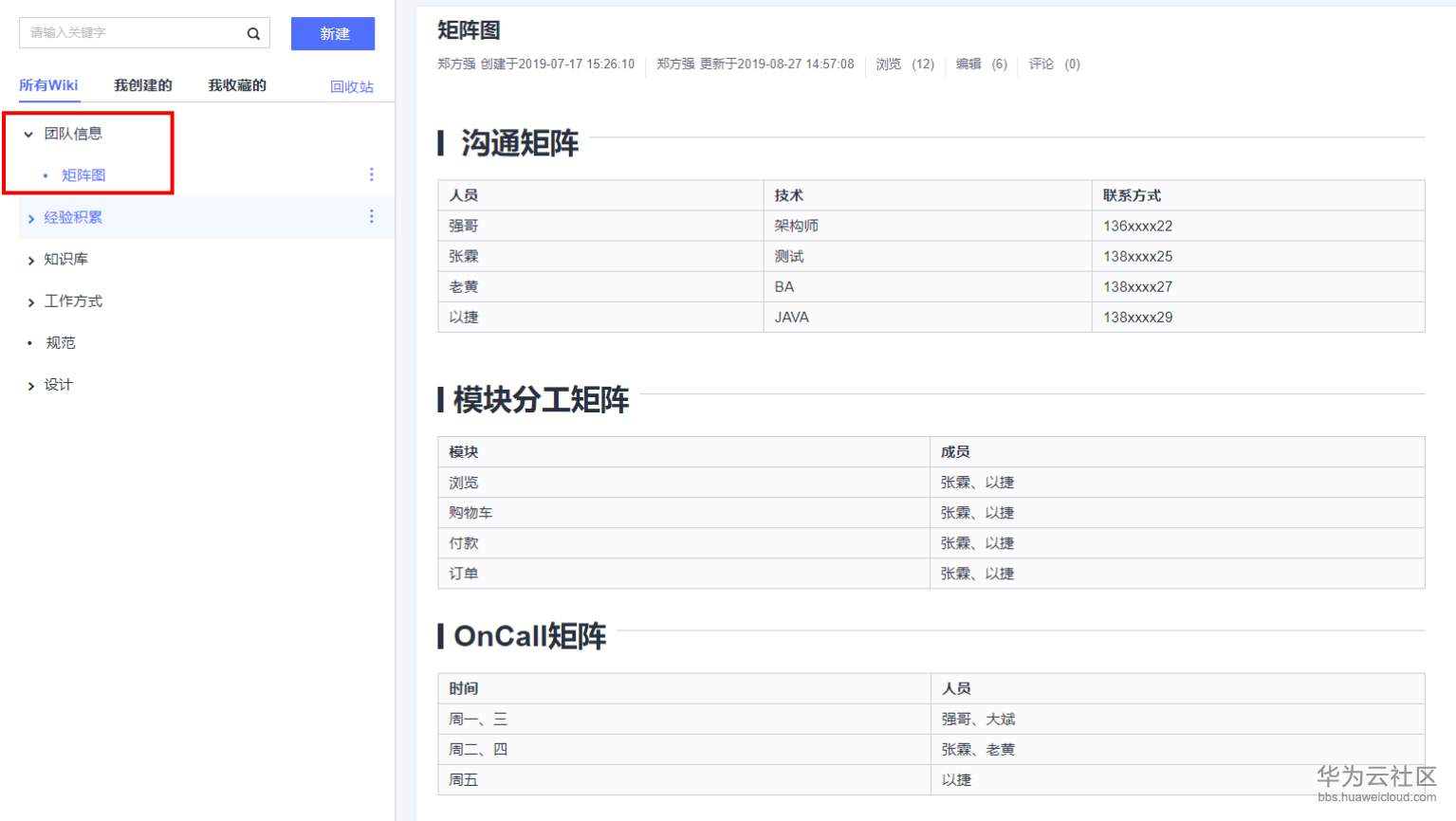Click the 沟通矩阵 section heading
Image resolution: width=1456 pixels, height=821 pixels.
[520, 143]
